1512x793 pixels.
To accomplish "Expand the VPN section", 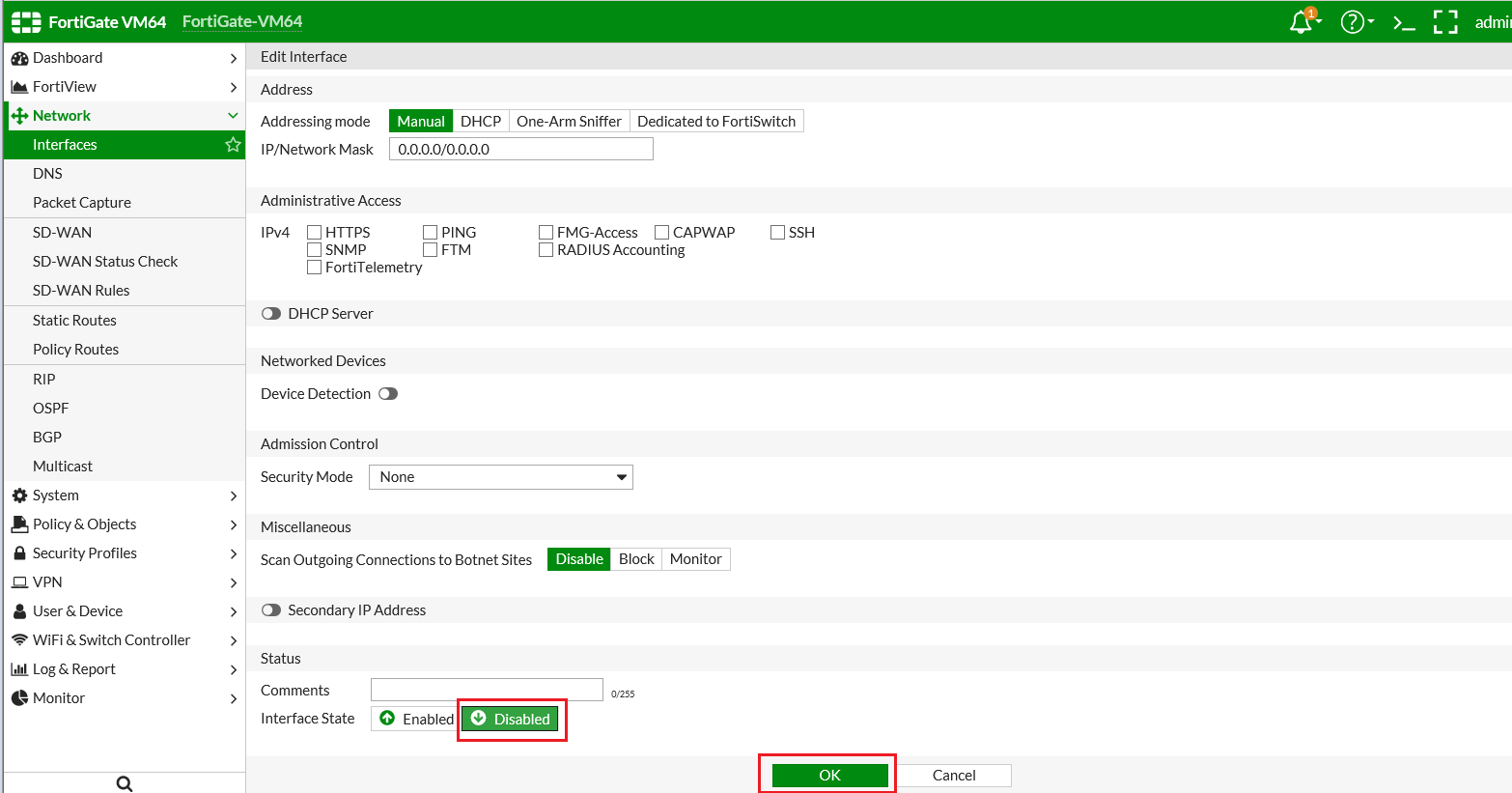I will (x=44, y=581).
